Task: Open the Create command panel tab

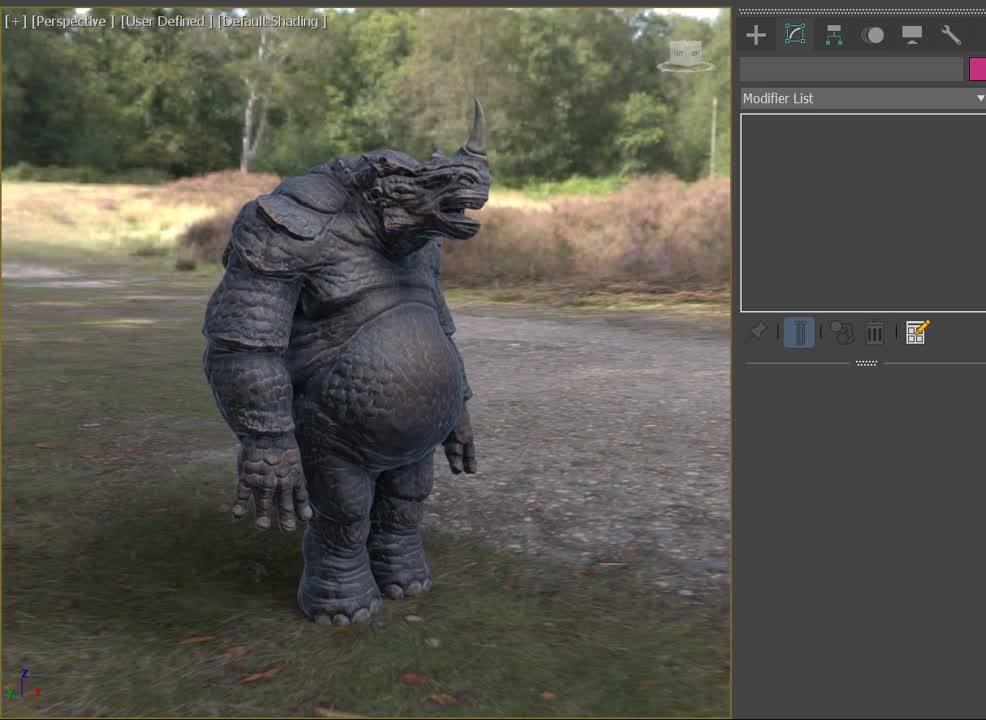Action: coord(756,35)
